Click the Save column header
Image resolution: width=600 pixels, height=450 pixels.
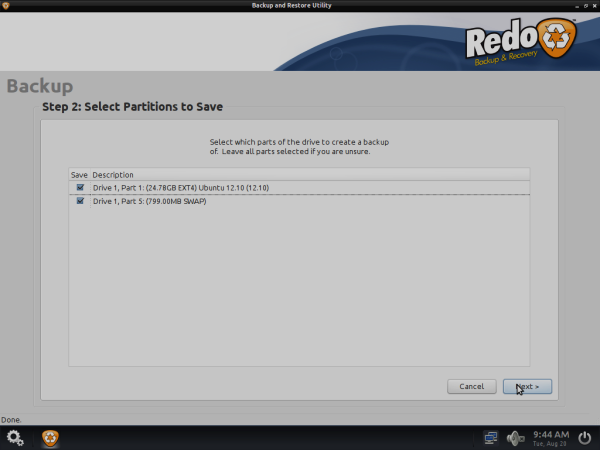tap(79, 174)
